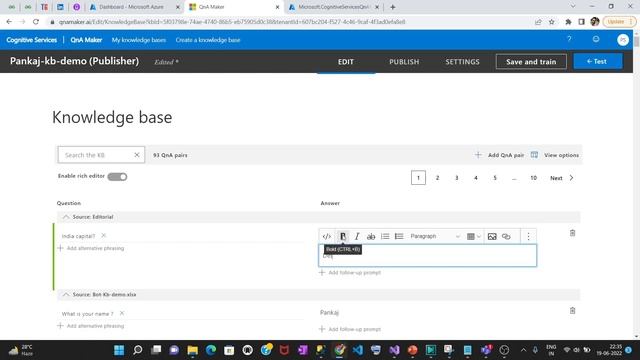Select page 1 in pagination

click(x=418, y=178)
